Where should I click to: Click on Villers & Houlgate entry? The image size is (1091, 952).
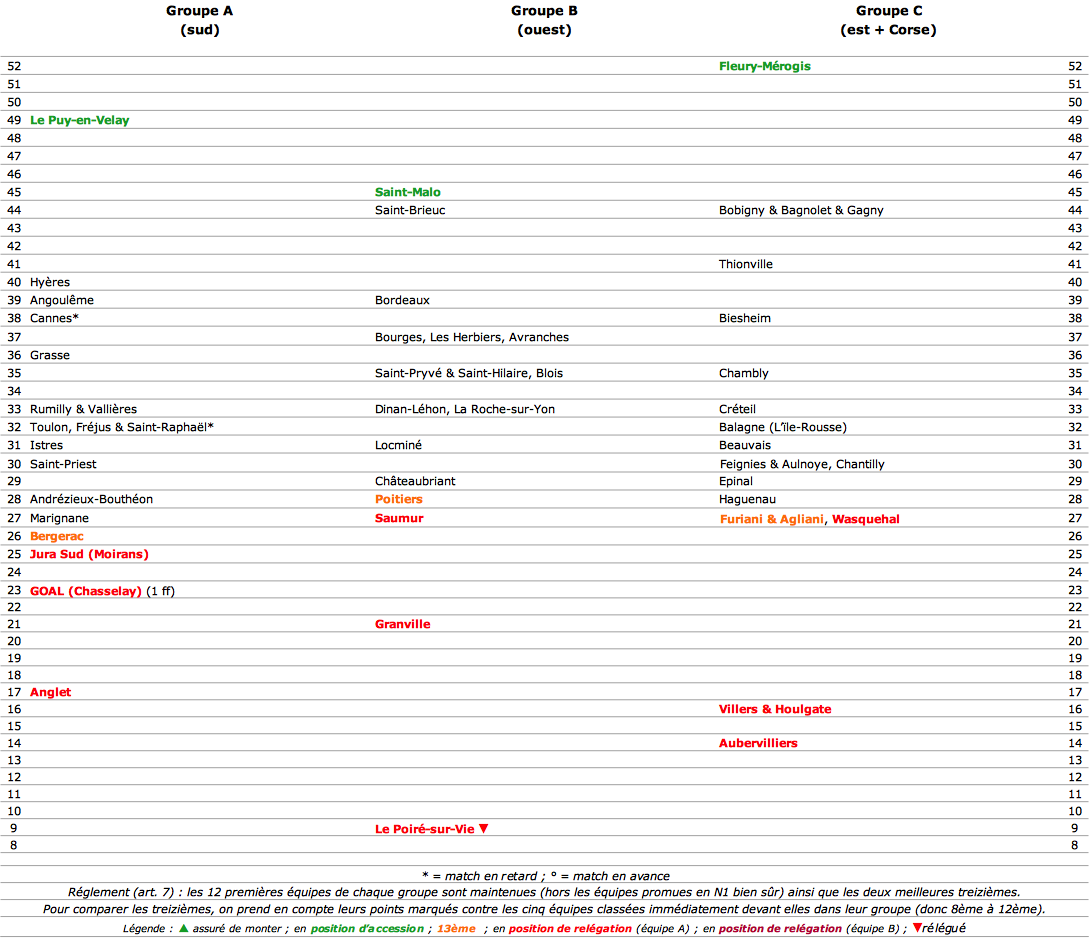pyautogui.click(x=775, y=709)
